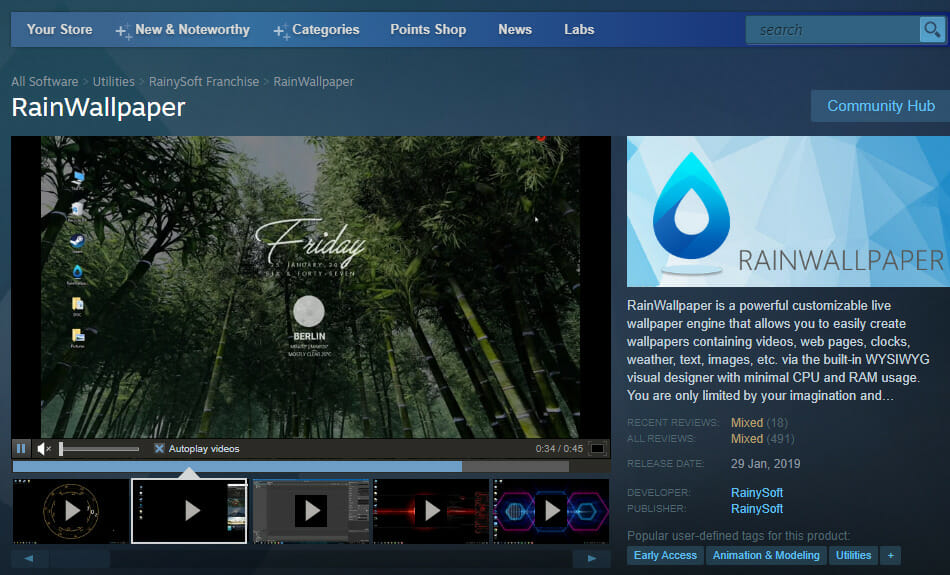Play the first video thumbnail with circular clock
The height and width of the screenshot is (575, 950).
[x=71, y=510]
